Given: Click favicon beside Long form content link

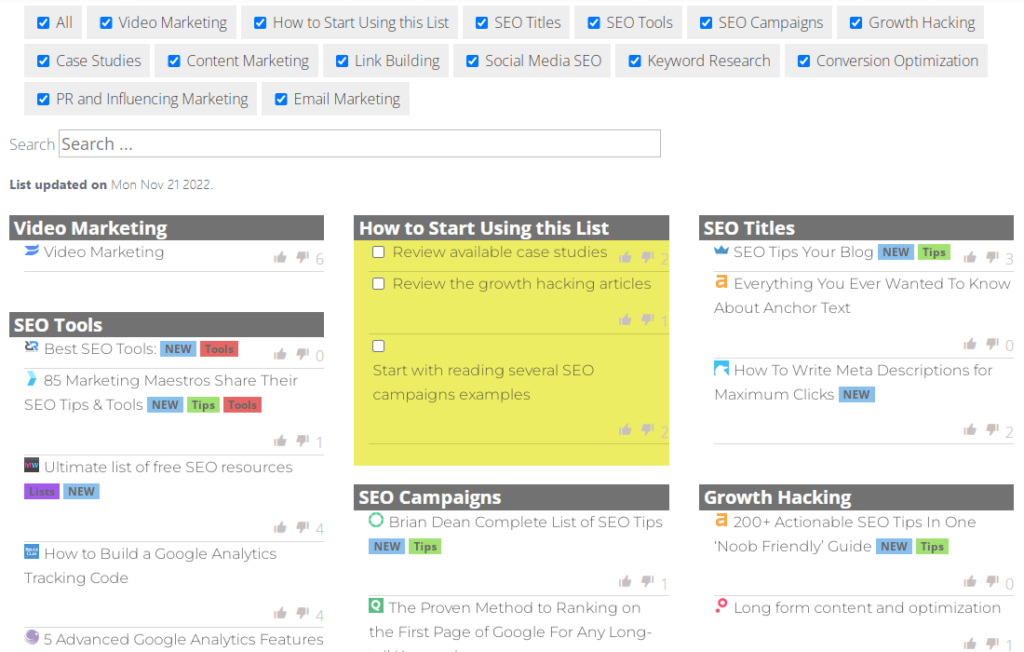Looking at the screenshot, I should (x=721, y=606).
